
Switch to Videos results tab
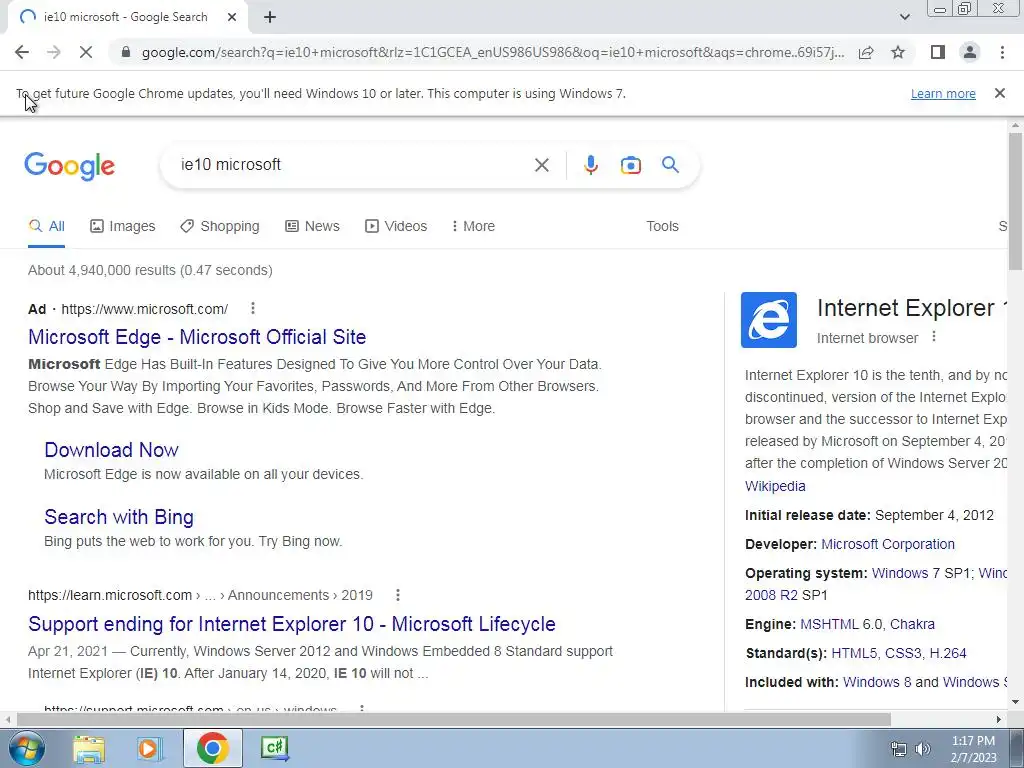click(396, 226)
